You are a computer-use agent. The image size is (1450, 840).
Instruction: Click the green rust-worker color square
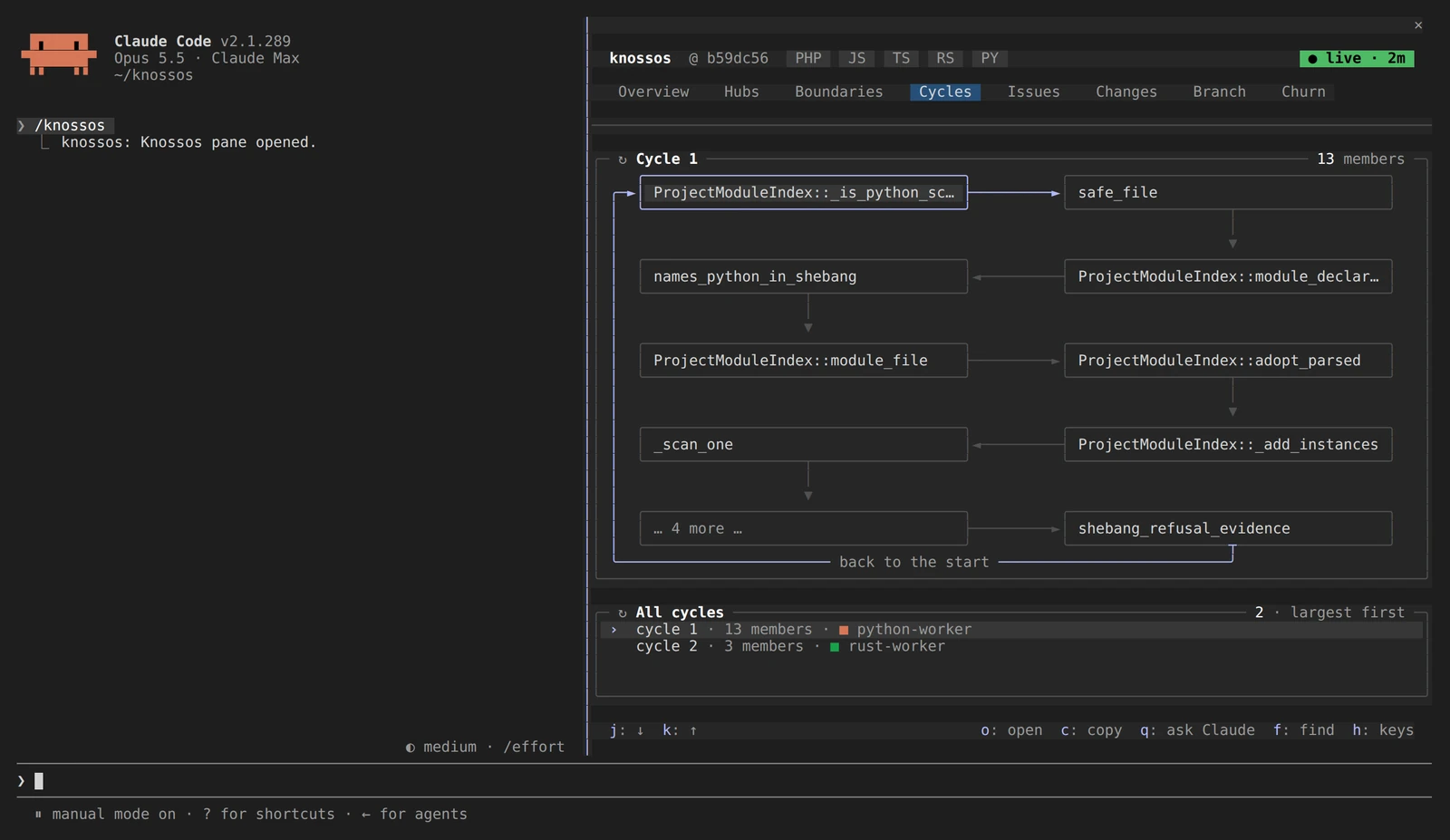click(x=835, y=647)
